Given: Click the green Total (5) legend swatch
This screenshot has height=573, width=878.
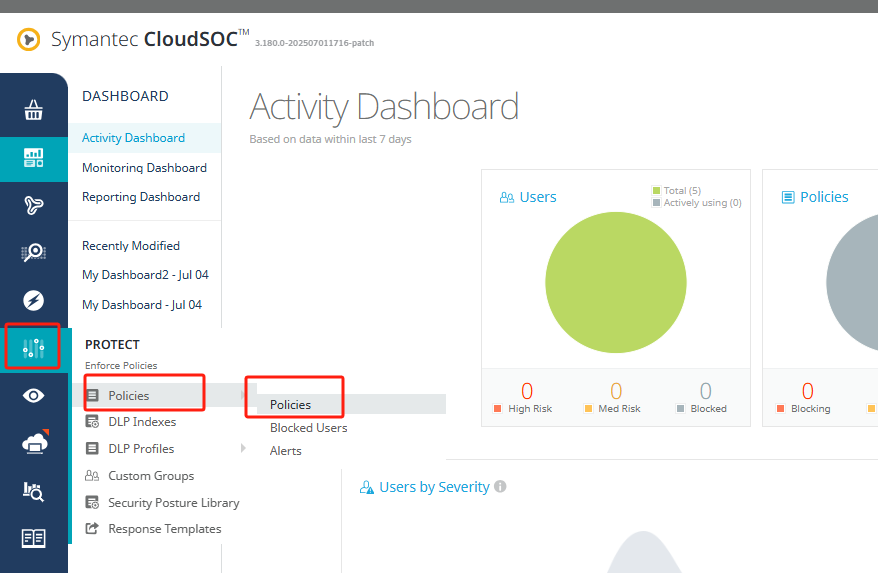Looking at the screenshot, I should [656, 190].
